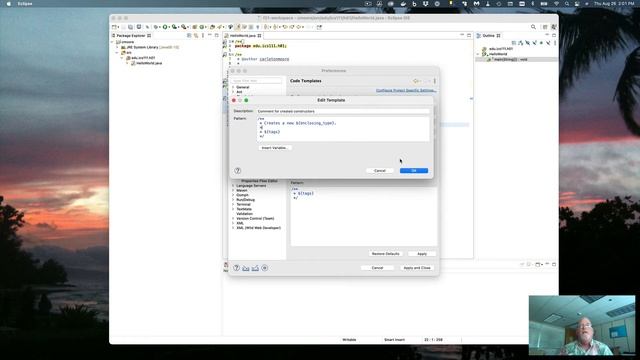This screenshot has height=360, width=640.
Task: Click the template Description text field
Action: 343,111
